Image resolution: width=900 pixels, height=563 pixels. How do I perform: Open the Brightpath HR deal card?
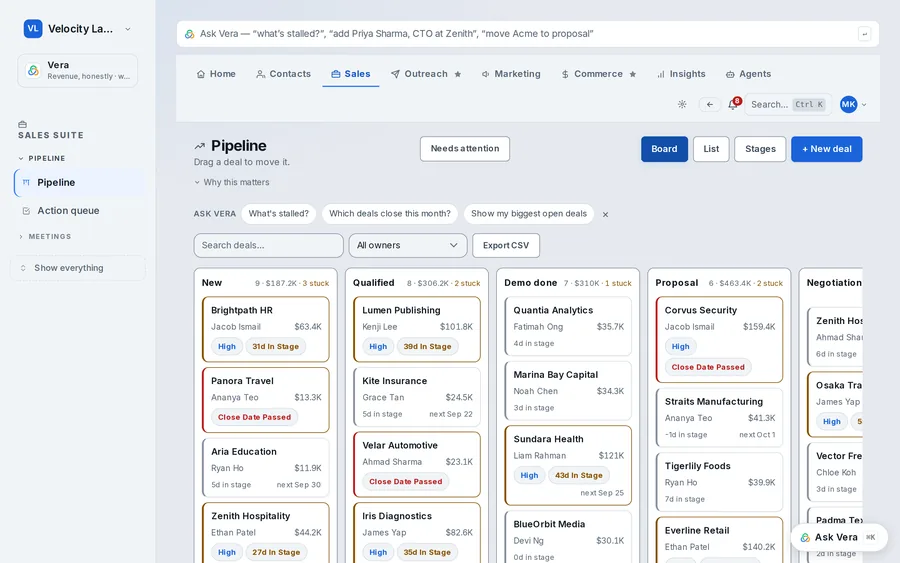coord(266,329)
